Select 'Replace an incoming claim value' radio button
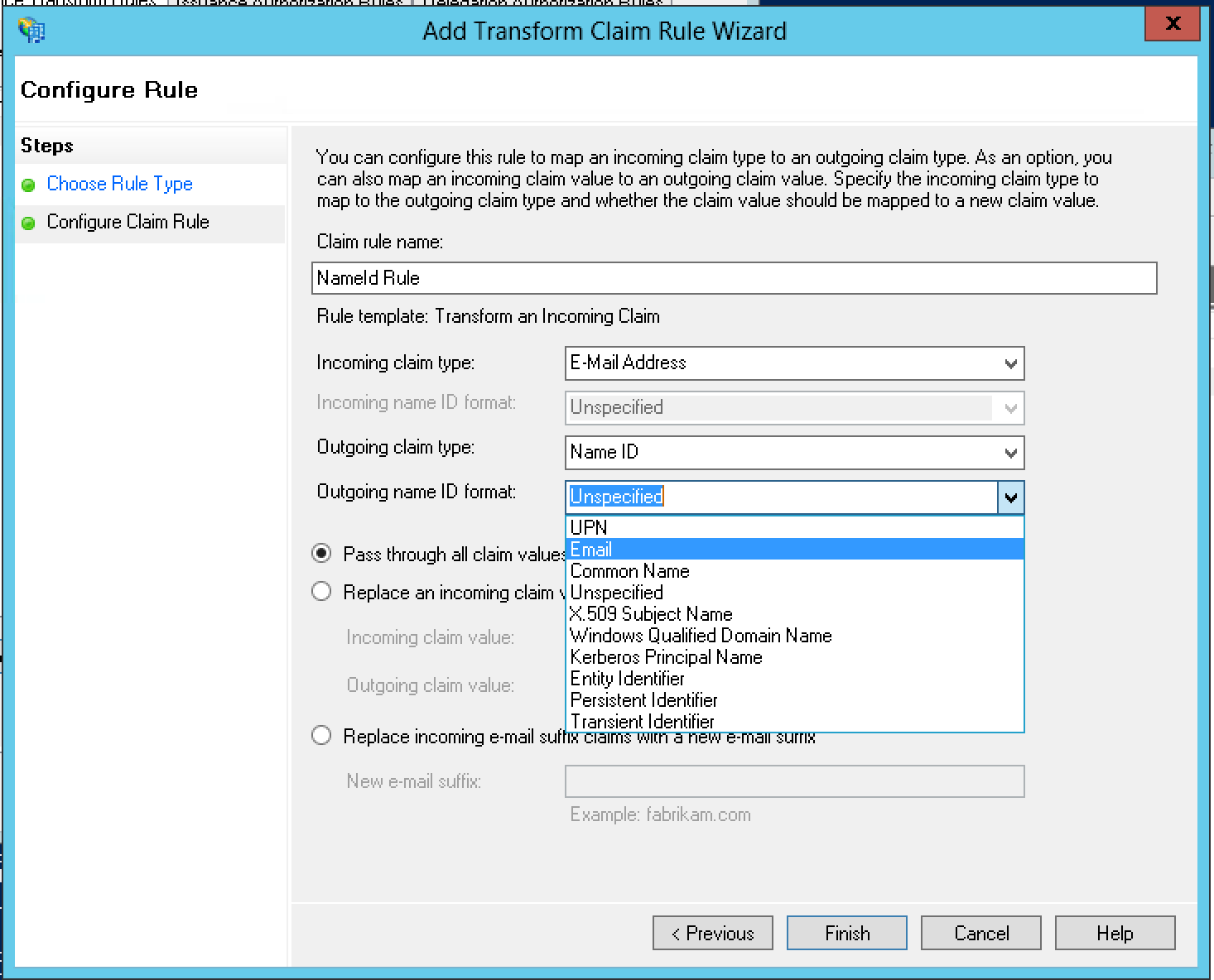The width and height of the screenshot is (1214, 980). (322, 592)
